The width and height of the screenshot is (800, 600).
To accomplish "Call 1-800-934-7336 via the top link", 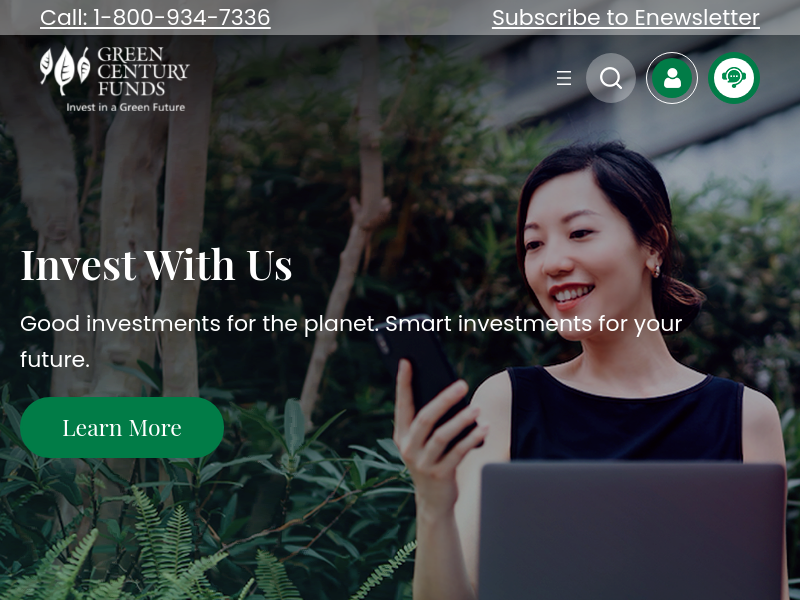I will click(x=155, y=17).
